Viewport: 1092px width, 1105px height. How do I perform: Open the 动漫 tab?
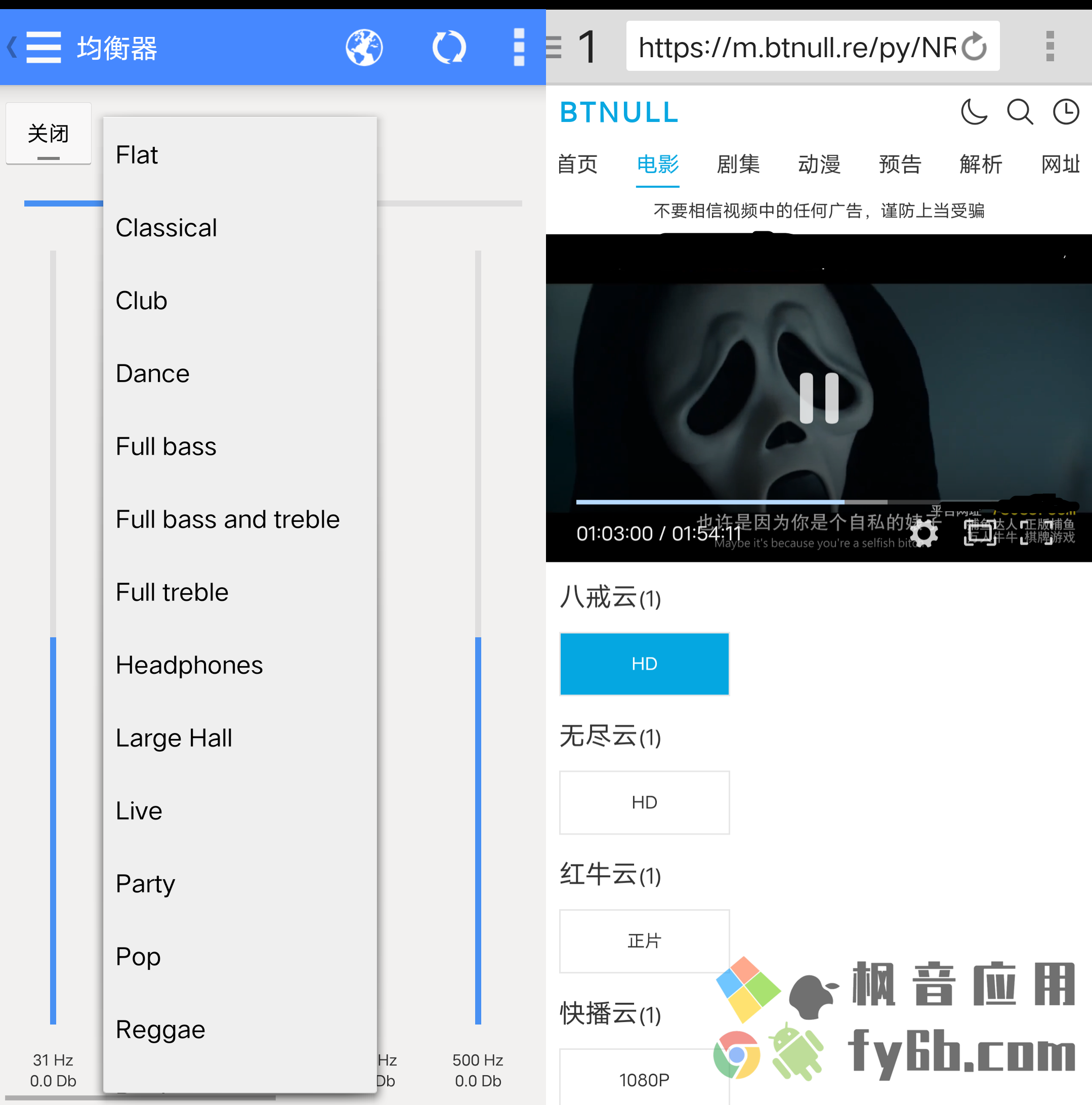coord(819,164)
